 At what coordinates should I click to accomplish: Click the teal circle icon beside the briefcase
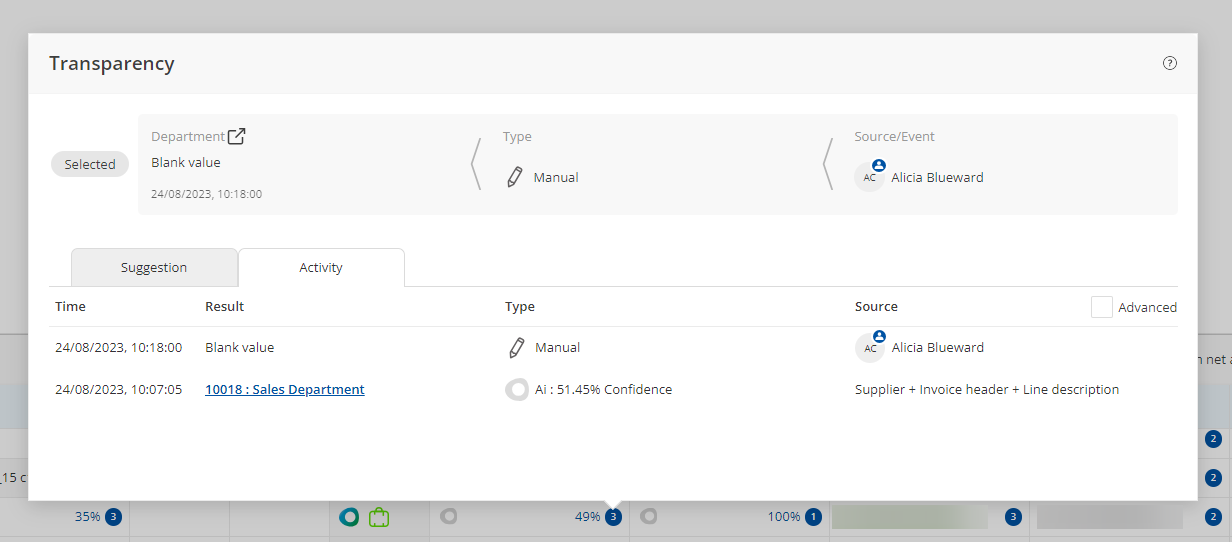[349, 517]
